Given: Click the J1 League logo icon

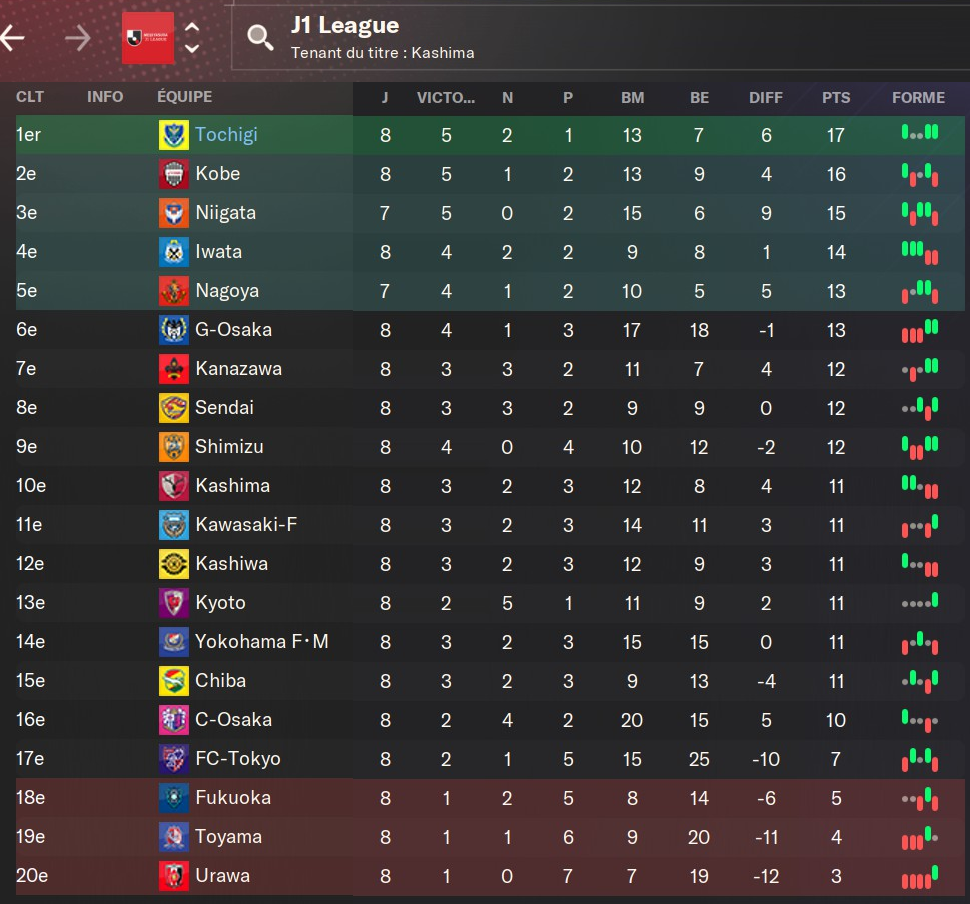Looking at the screenshot, I should (x=147, y=39).
